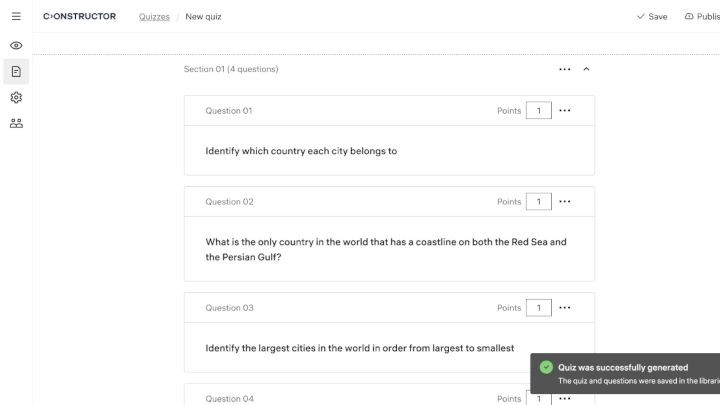The image size is (720, 405).
Task: Publish the quiz
Action: [702, 17]
